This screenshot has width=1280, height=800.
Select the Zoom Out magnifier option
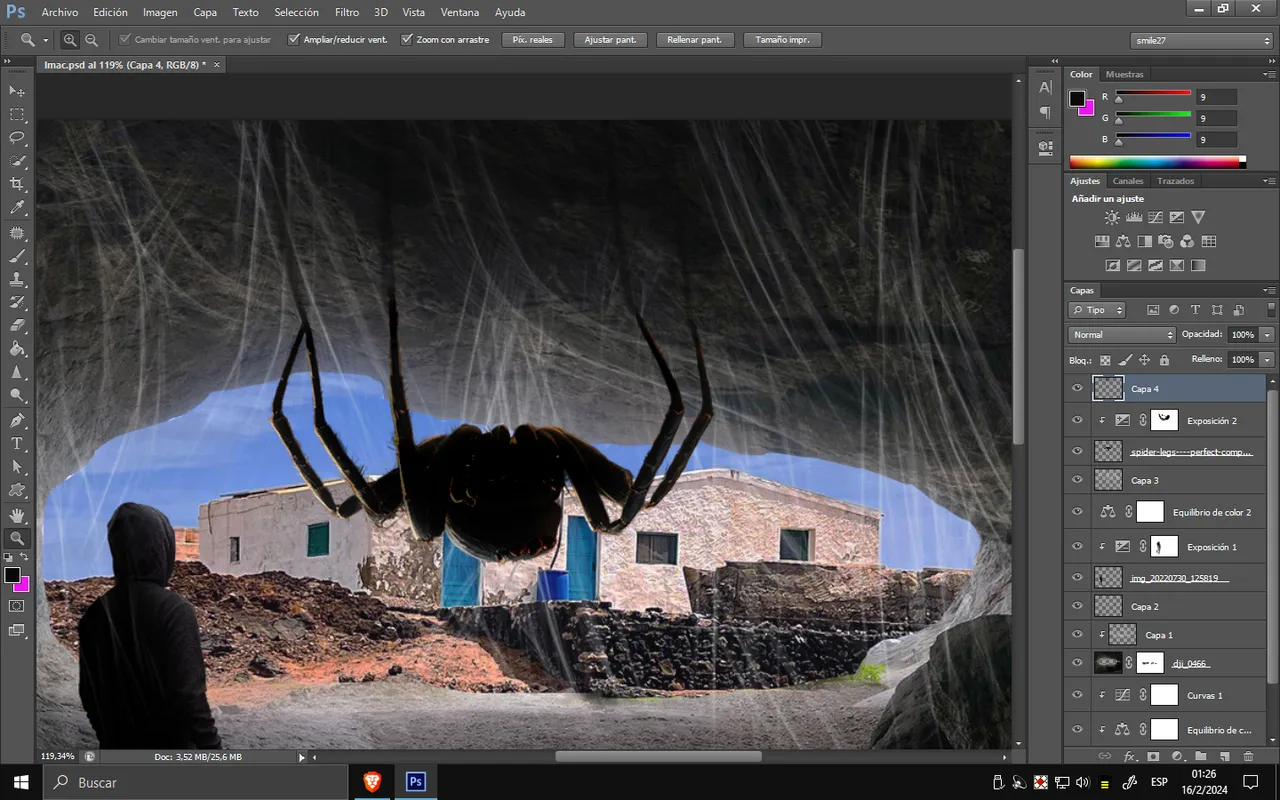[92, 40]
